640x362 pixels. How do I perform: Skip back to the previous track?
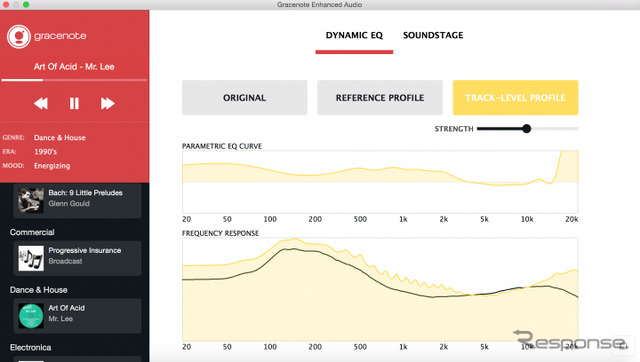[x=41, y=103]
